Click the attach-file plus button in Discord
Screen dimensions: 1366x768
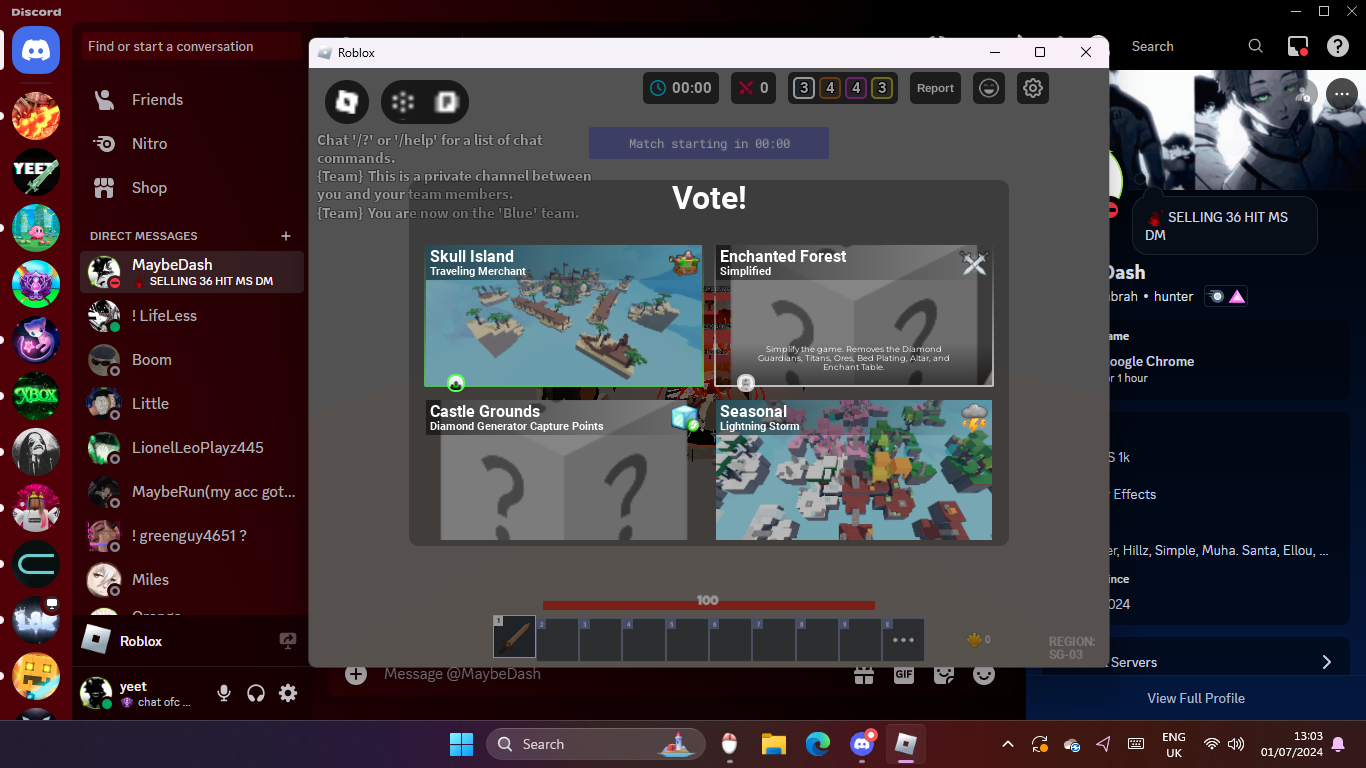(x=356, y=674)
